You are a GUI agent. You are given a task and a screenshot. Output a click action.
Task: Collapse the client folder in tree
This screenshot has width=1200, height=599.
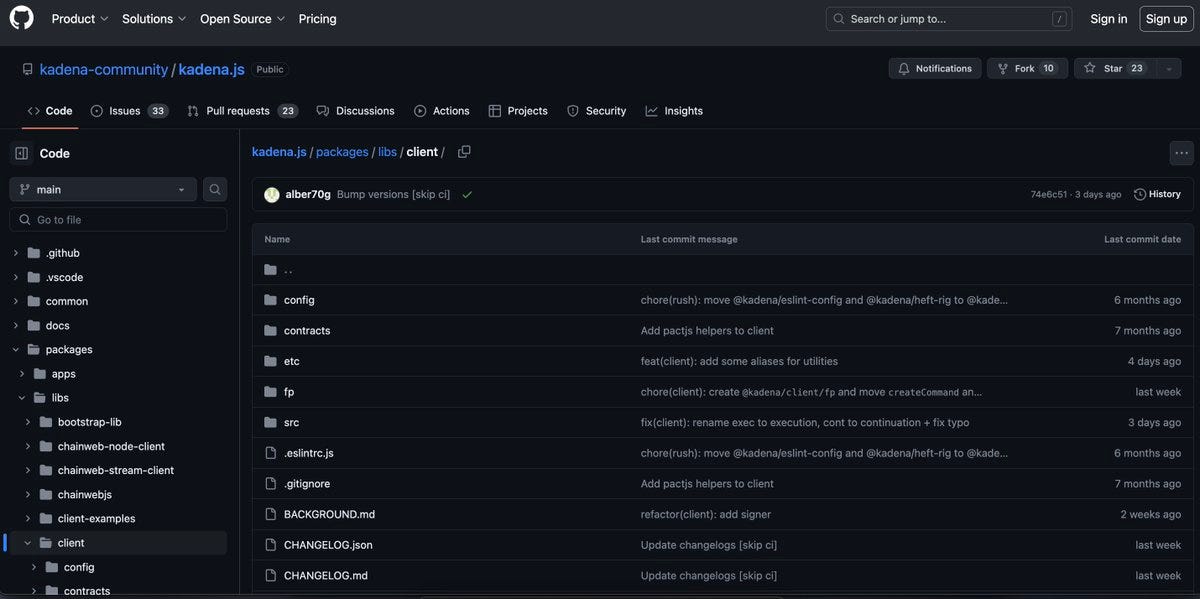point(28,543)
